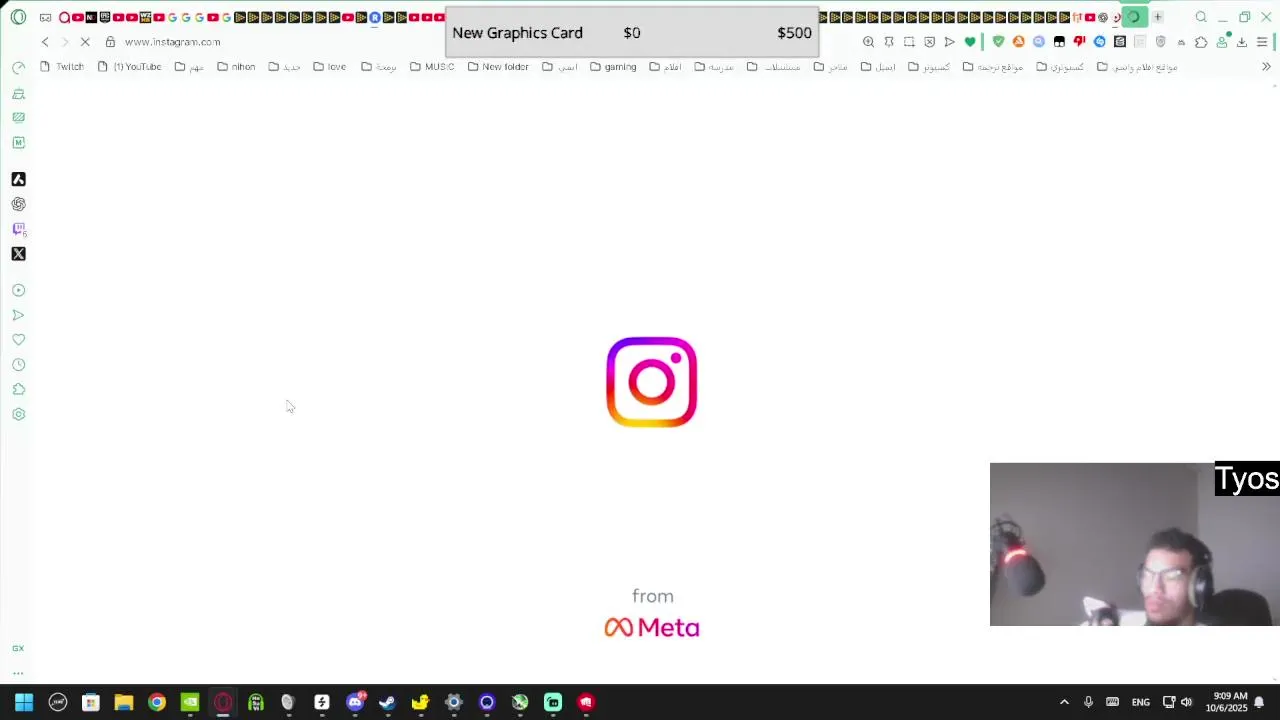
Task: Add page to bookmarks with green heart
Action: (x=970, y=42)
